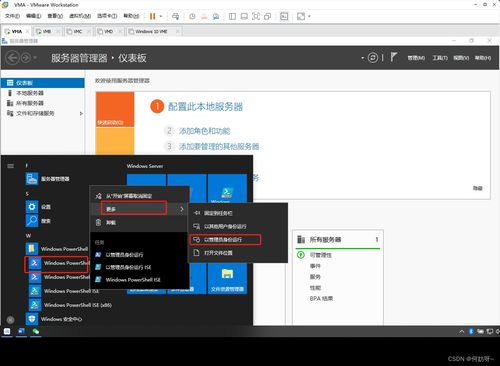Open the VMware 文件 menu
500x366 pixels.
click(12, 16)
